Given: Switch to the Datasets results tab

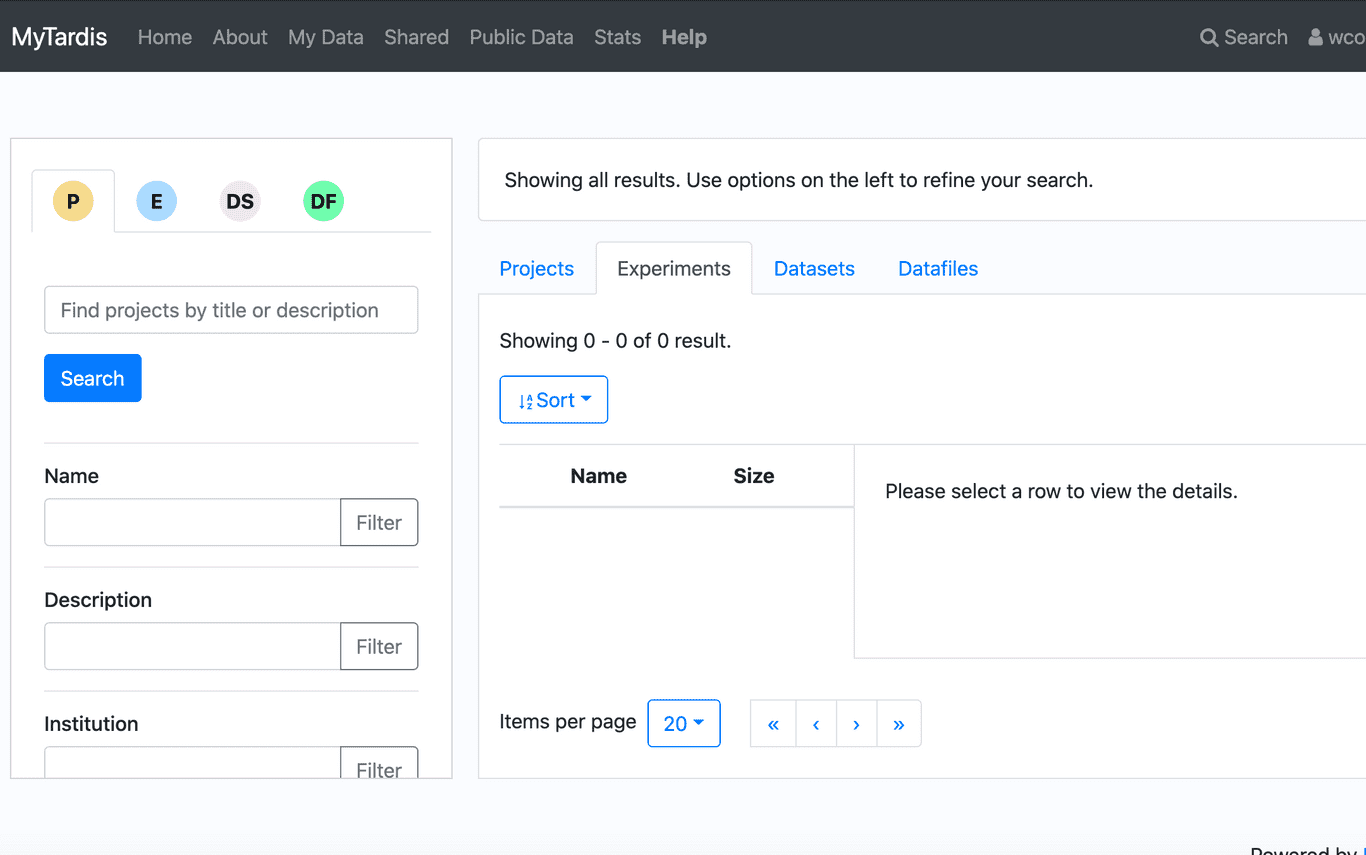Looking at the screenshot, I should pyautogui.click(x=814, y=268).
